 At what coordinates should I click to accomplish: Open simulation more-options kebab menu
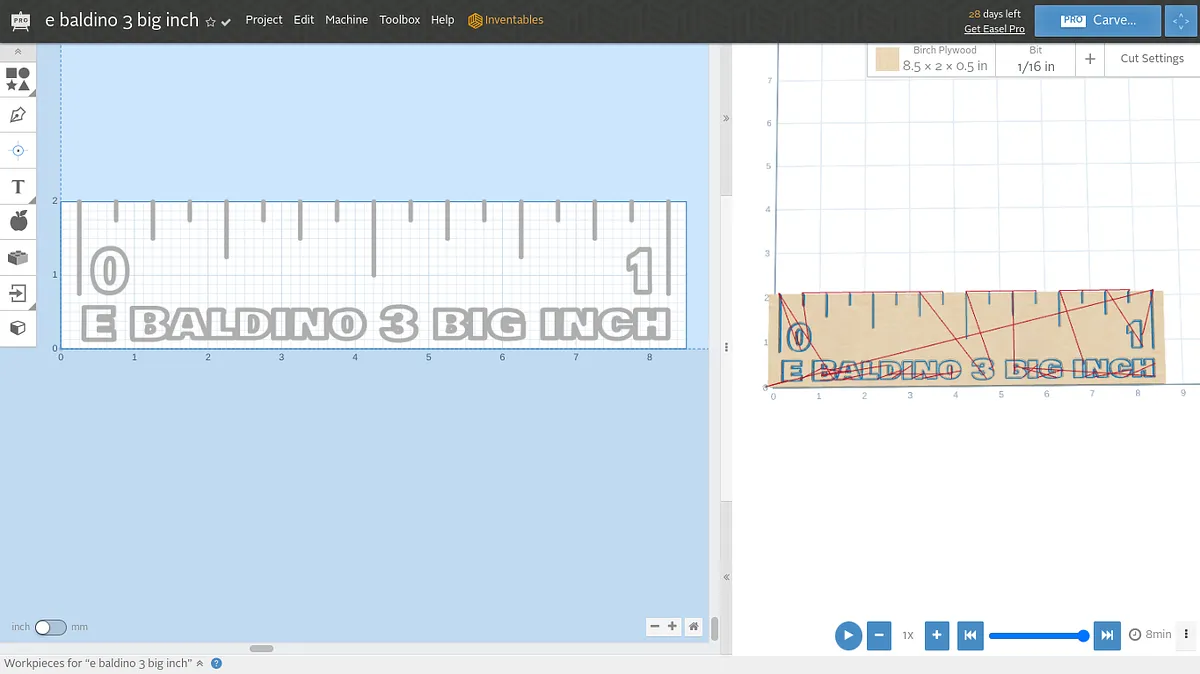pyautogui.click(x=1187, y=634)
